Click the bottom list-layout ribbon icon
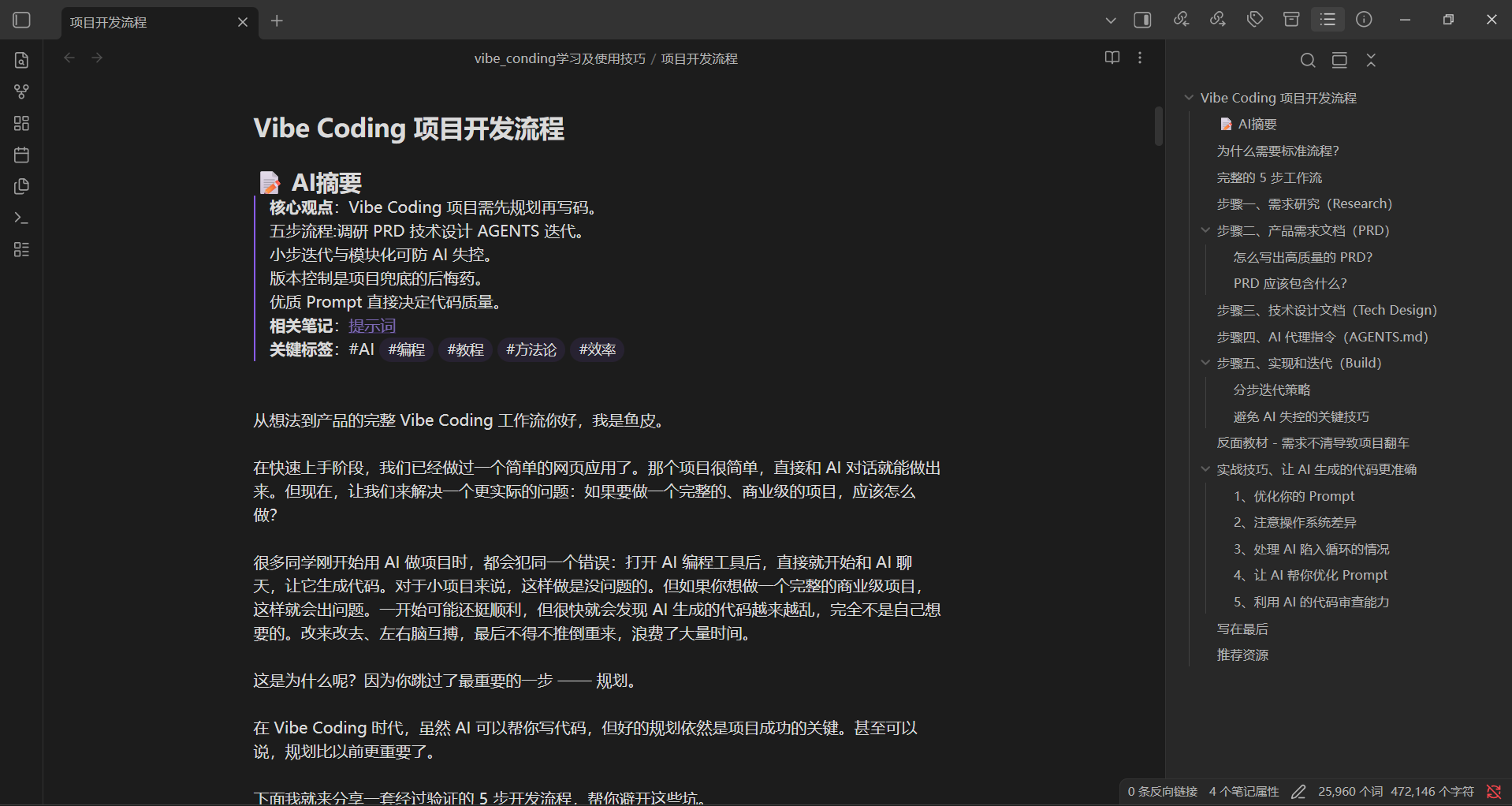The image size is (1512, 806). point(22,249)
